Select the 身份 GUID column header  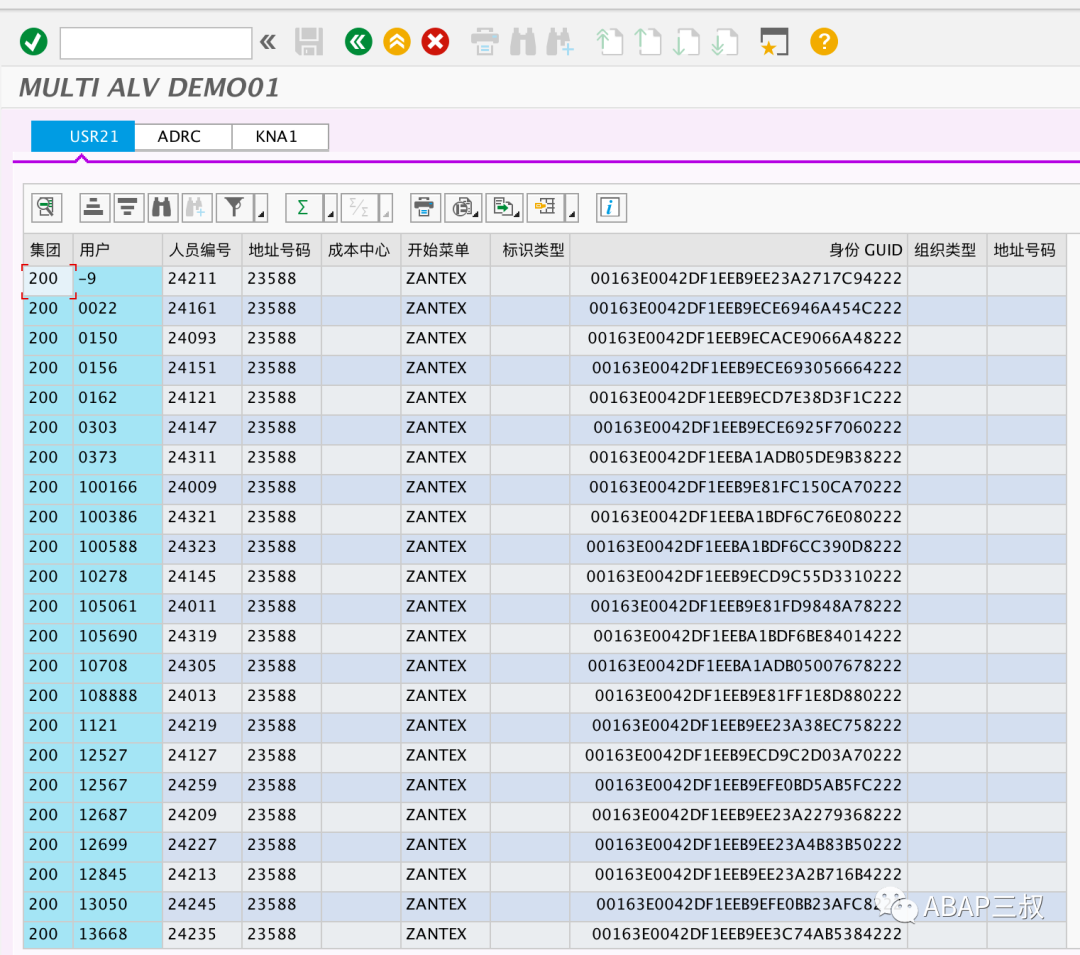tap(738, 250)
